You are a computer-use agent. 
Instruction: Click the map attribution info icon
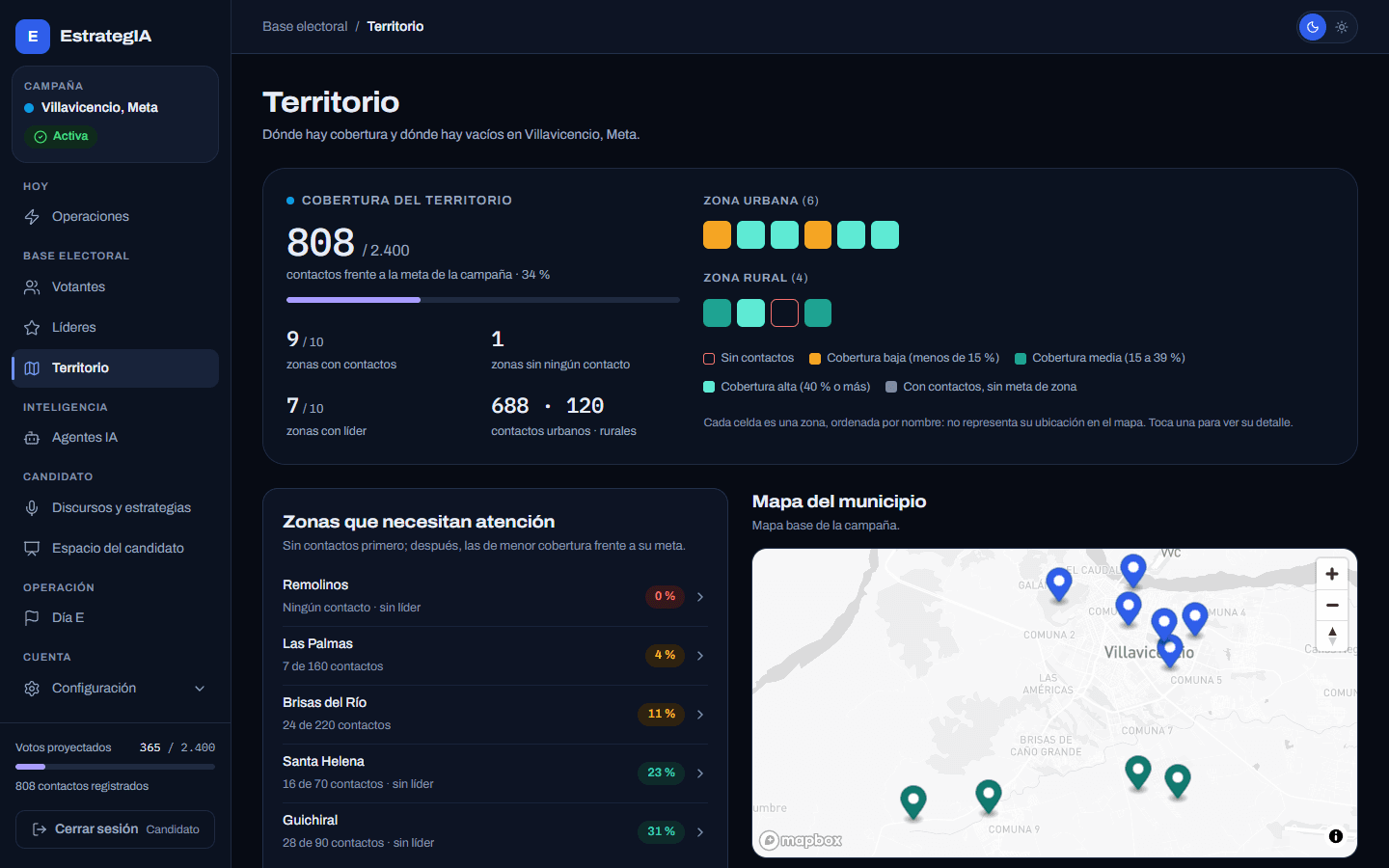tap(1336, 836)
